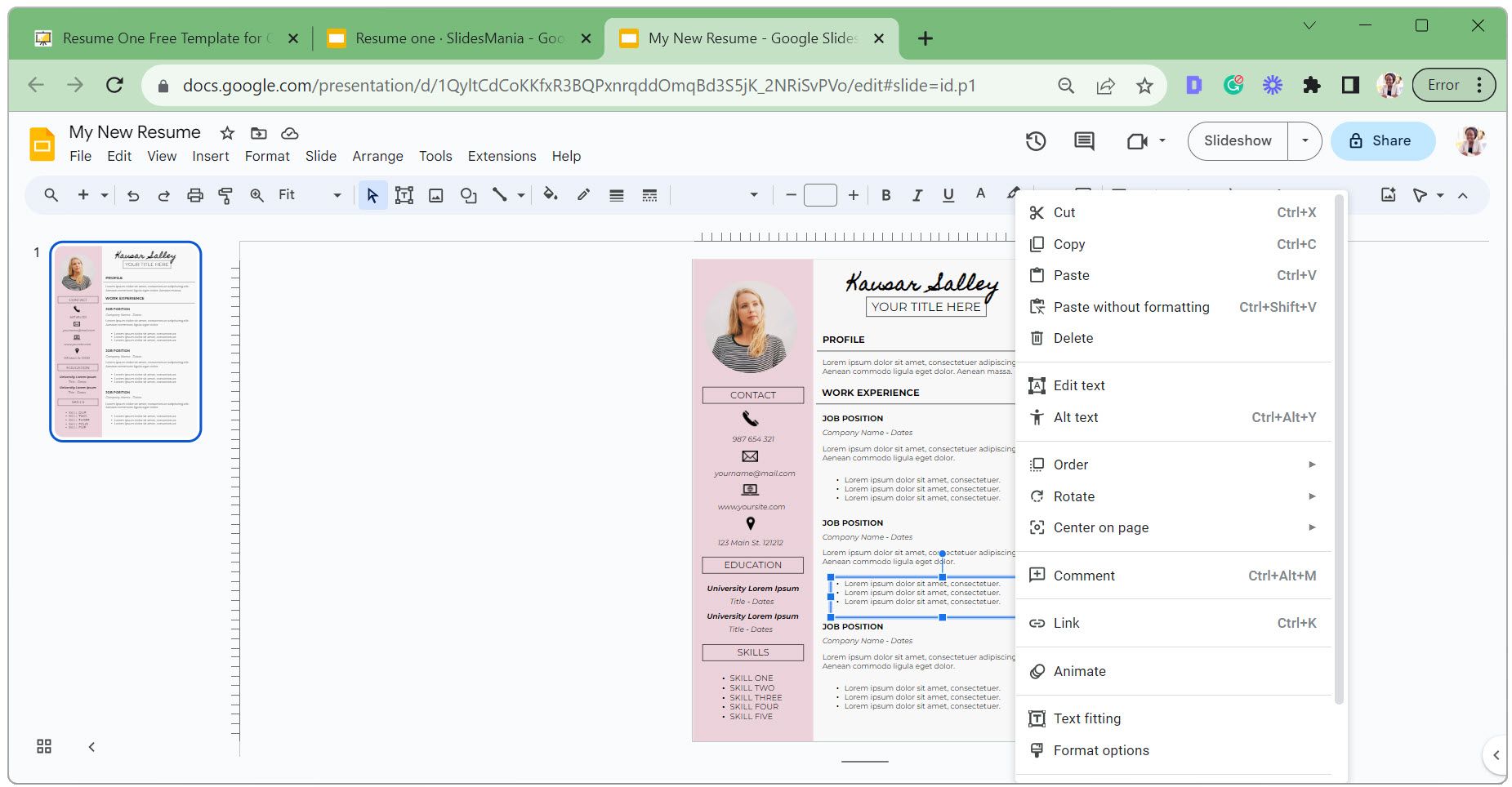Select the slide 1 thumbnail
The width and height of the screenshot is (1512, 787).
pyautogui.click(x=126, y=341)
